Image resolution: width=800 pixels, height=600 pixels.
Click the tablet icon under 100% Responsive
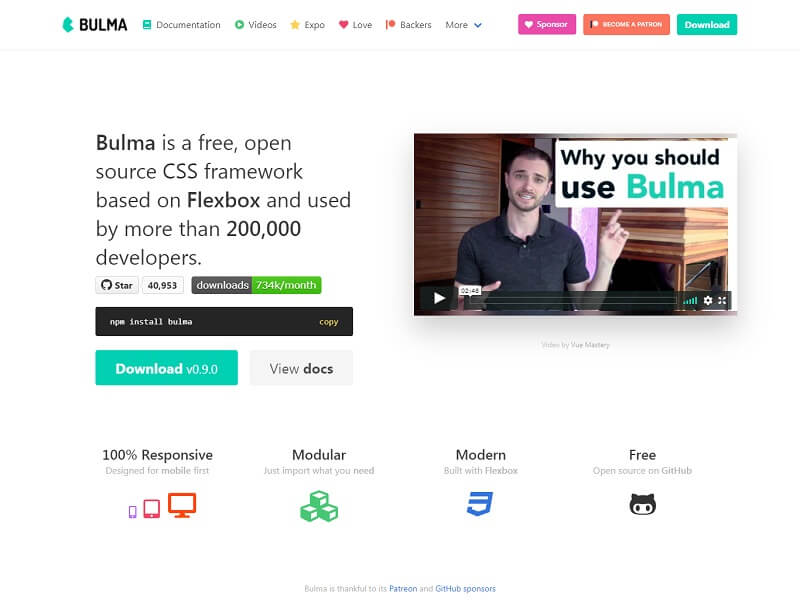pos(152,509)
